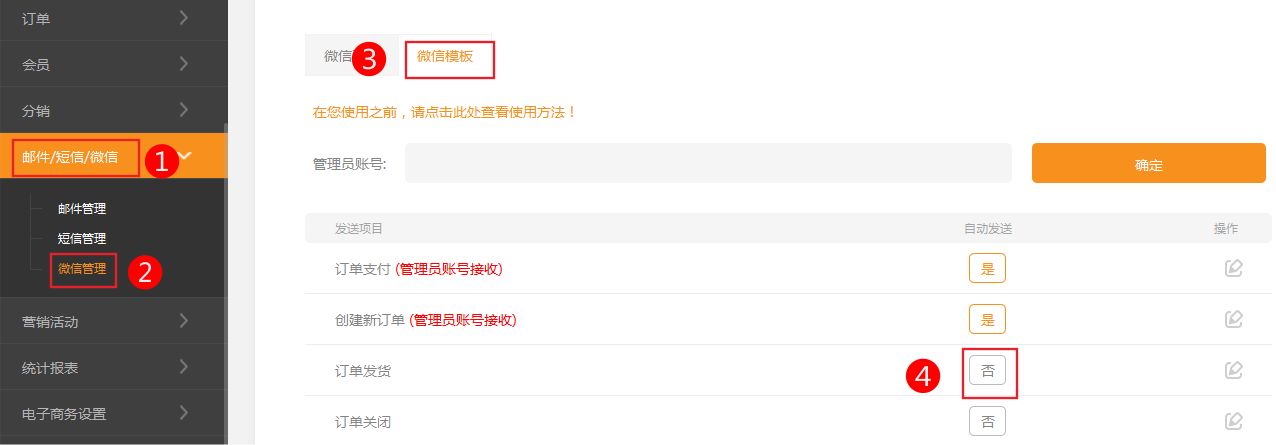
Task: Toggle auto-send 否 for 订单发货
Action: click(x=987, y=370)
